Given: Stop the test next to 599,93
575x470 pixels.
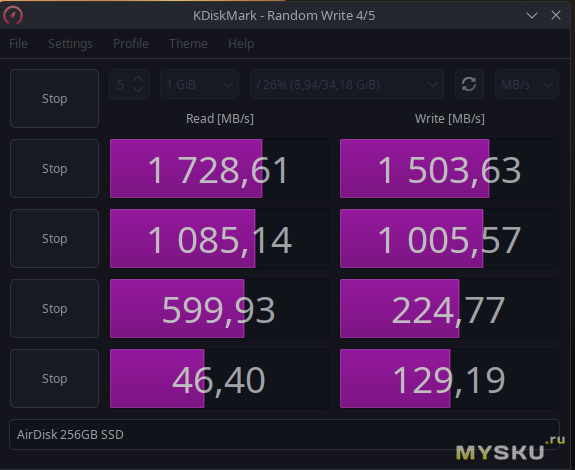Looking at the screenshot, I should (x=54, y=309).
